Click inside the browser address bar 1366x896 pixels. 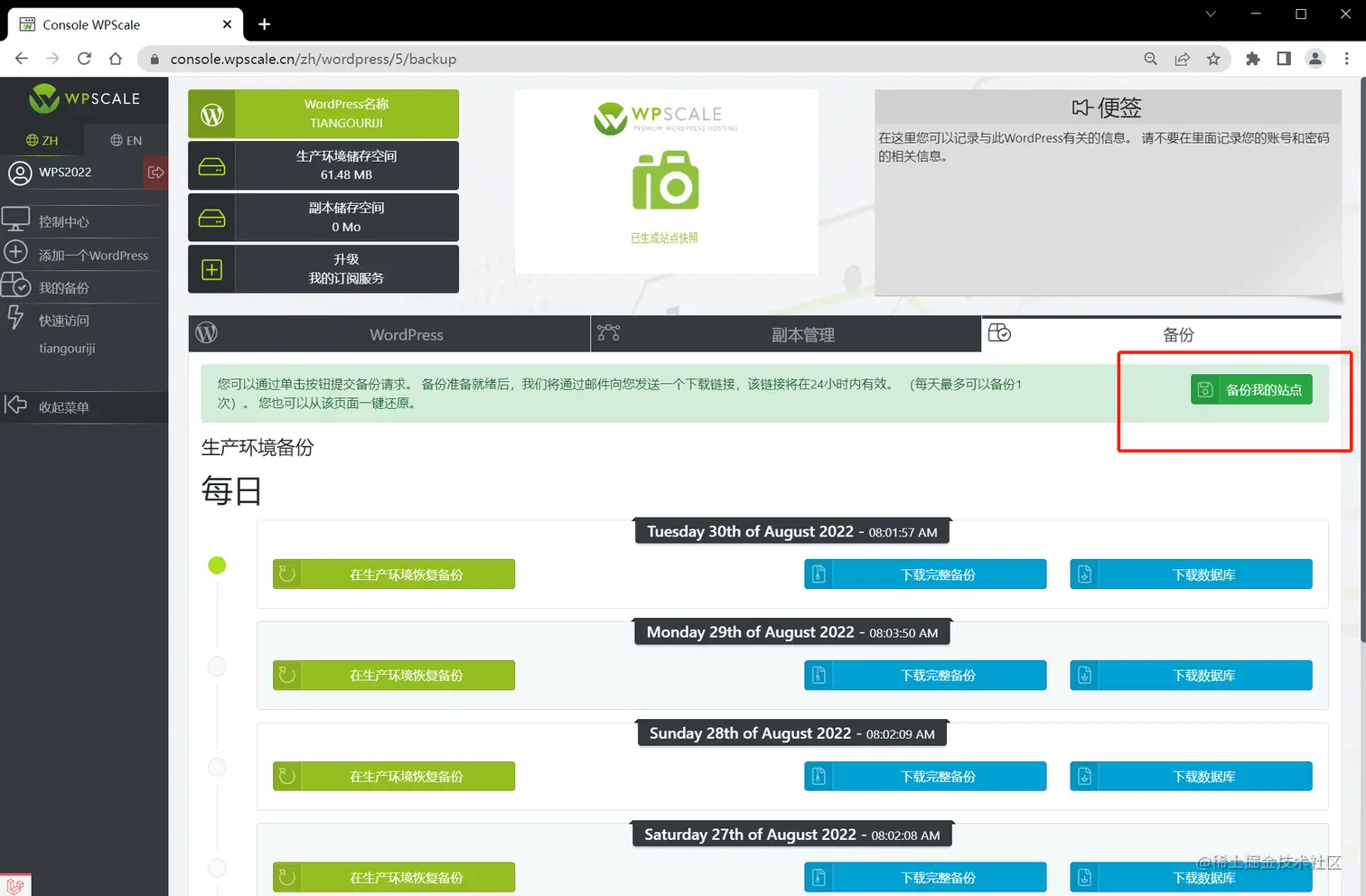pos(361,58)
